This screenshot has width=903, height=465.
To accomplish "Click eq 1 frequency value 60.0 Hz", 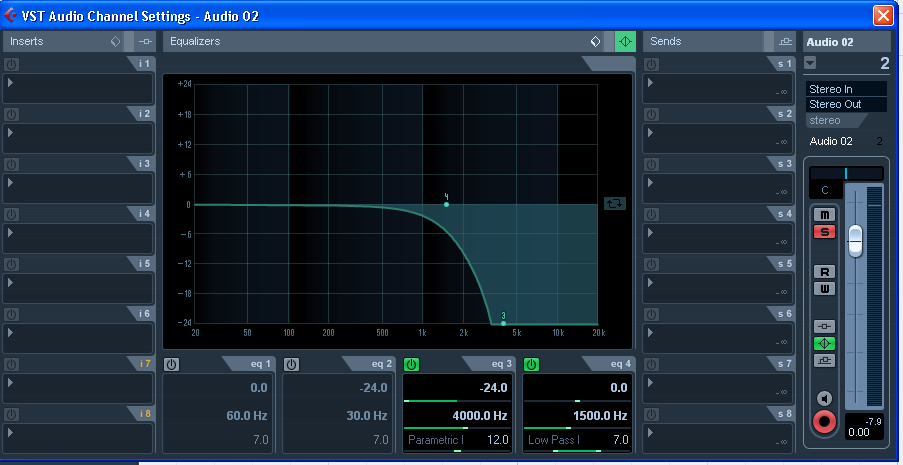I will (x=246, y=415).
